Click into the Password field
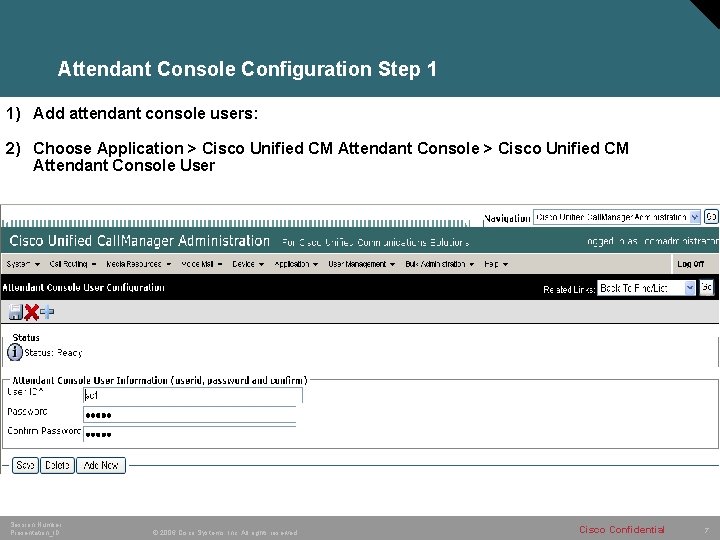The width and height of the screenshot is (720, 540). coord(189,415)
